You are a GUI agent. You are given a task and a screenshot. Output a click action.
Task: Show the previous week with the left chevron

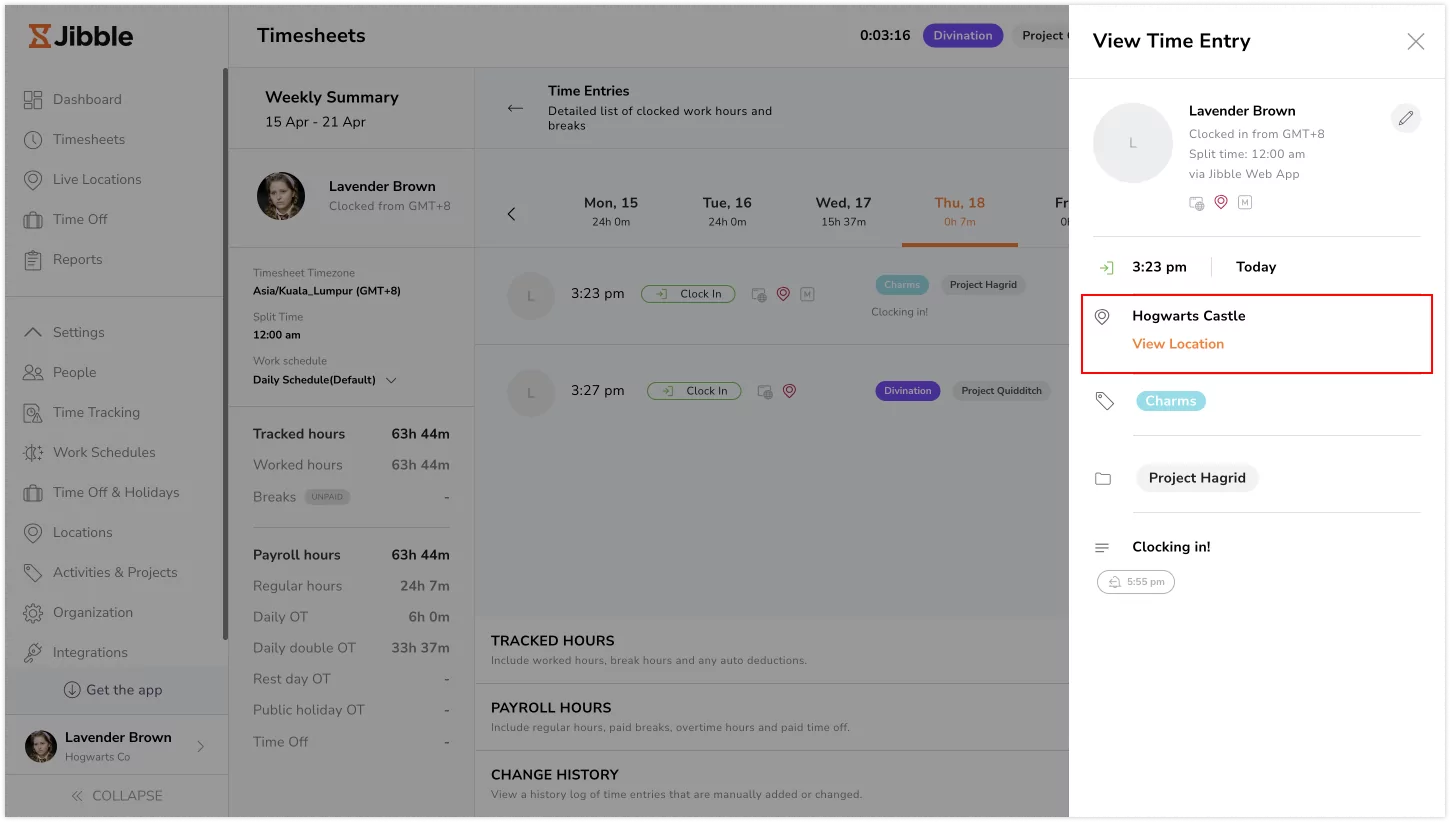(x=511, y=214)
